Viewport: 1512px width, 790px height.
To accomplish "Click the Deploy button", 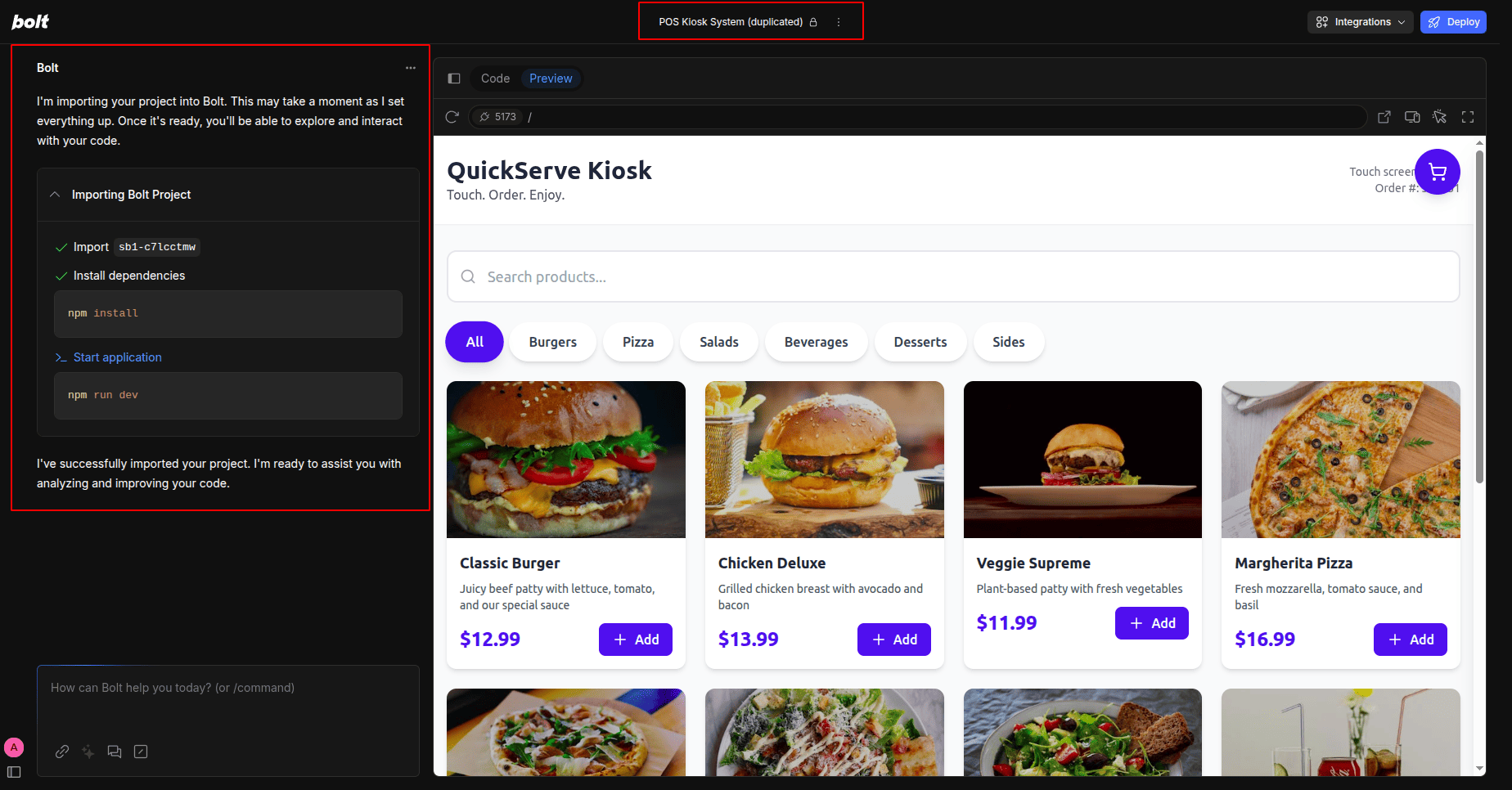I will click(1453, 22).
